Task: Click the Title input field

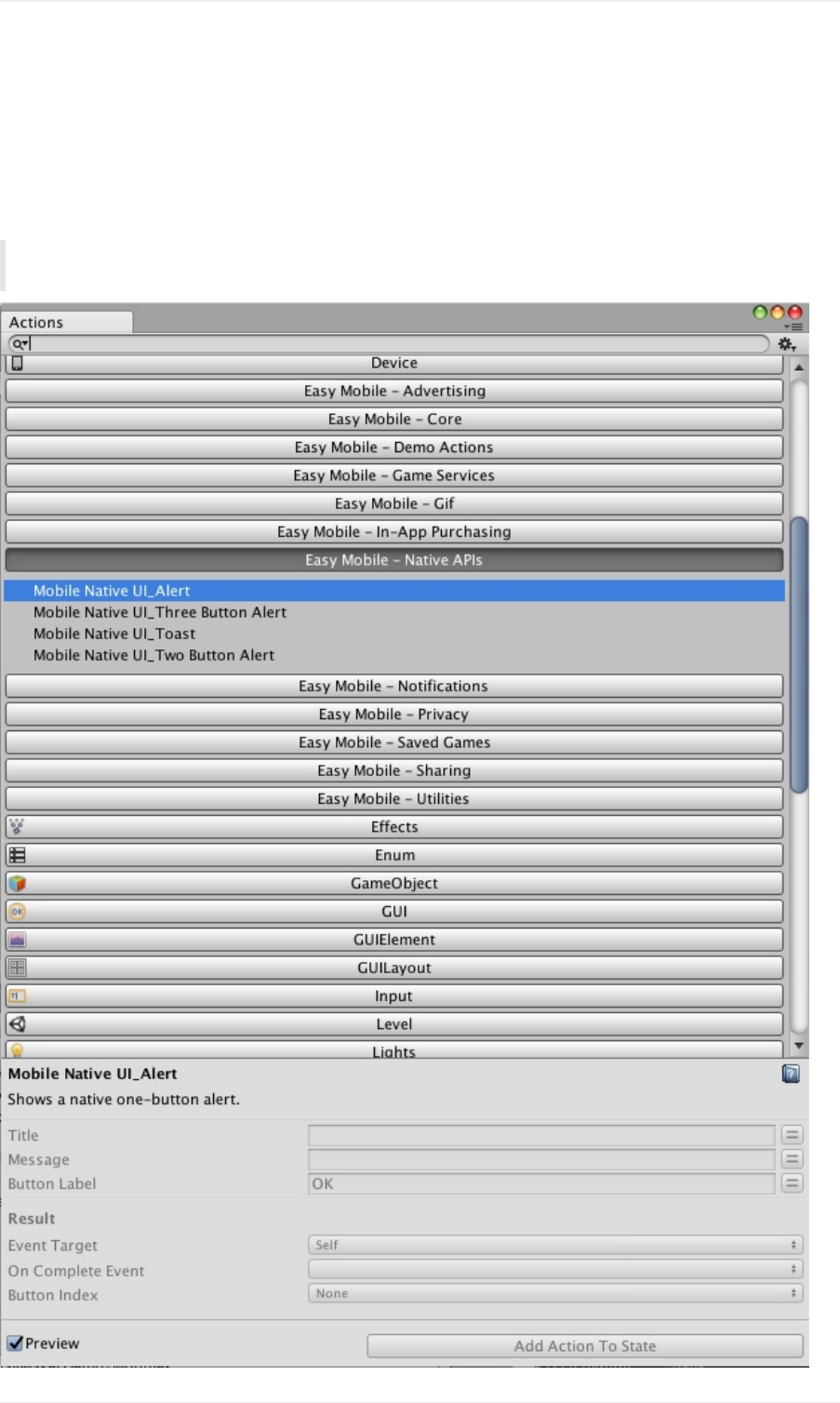Action: click(x=541, y=1135)
